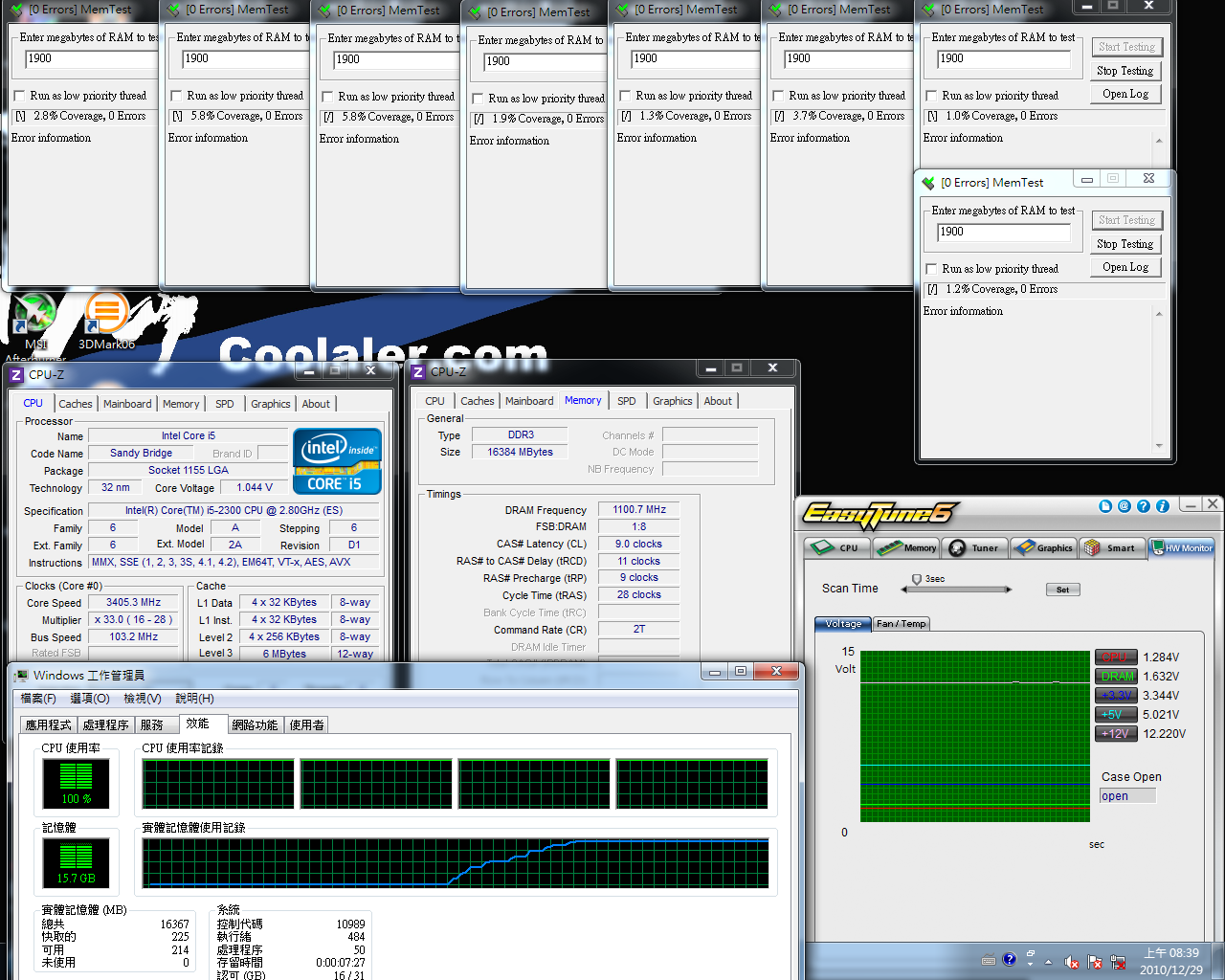This screenshot has width=1225, height=980.
Task: Switch right CPU-Z window to SPD tab
Action: 627,401
